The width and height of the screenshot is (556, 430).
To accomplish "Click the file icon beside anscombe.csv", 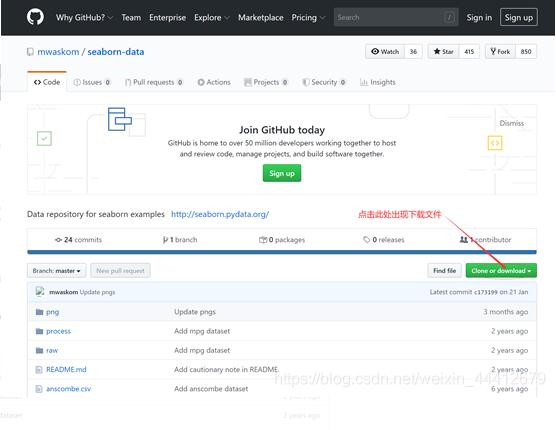I will tap(39, 389).
